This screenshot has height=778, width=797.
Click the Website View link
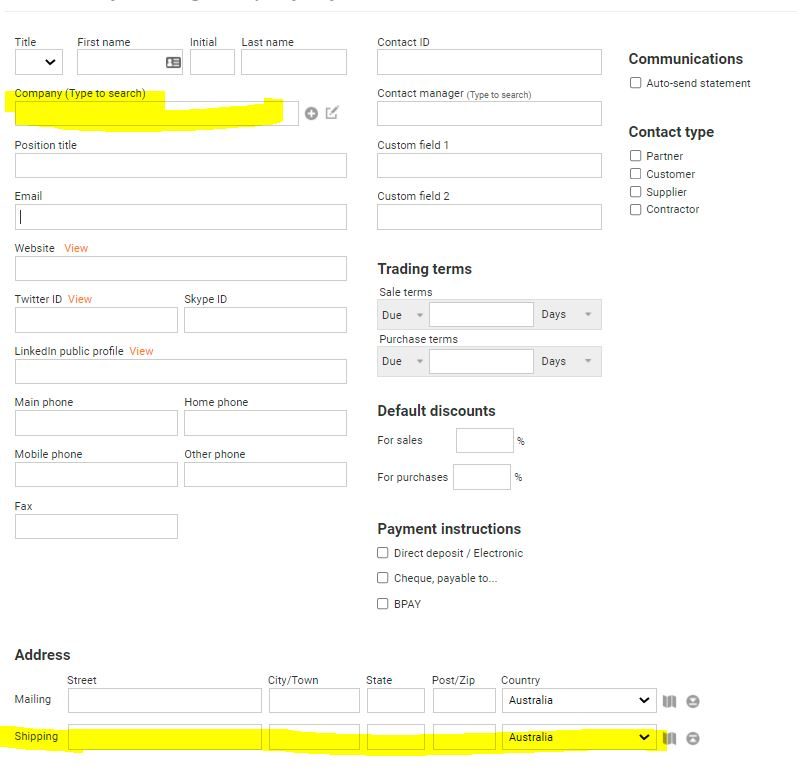tap(76, 248)
